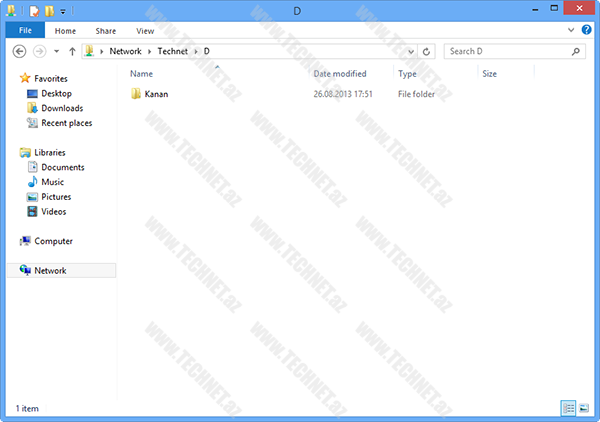Open Recent places in navigation pane
Image resolution: width=600 pixels, height=422 pixels.
point(67,123)
